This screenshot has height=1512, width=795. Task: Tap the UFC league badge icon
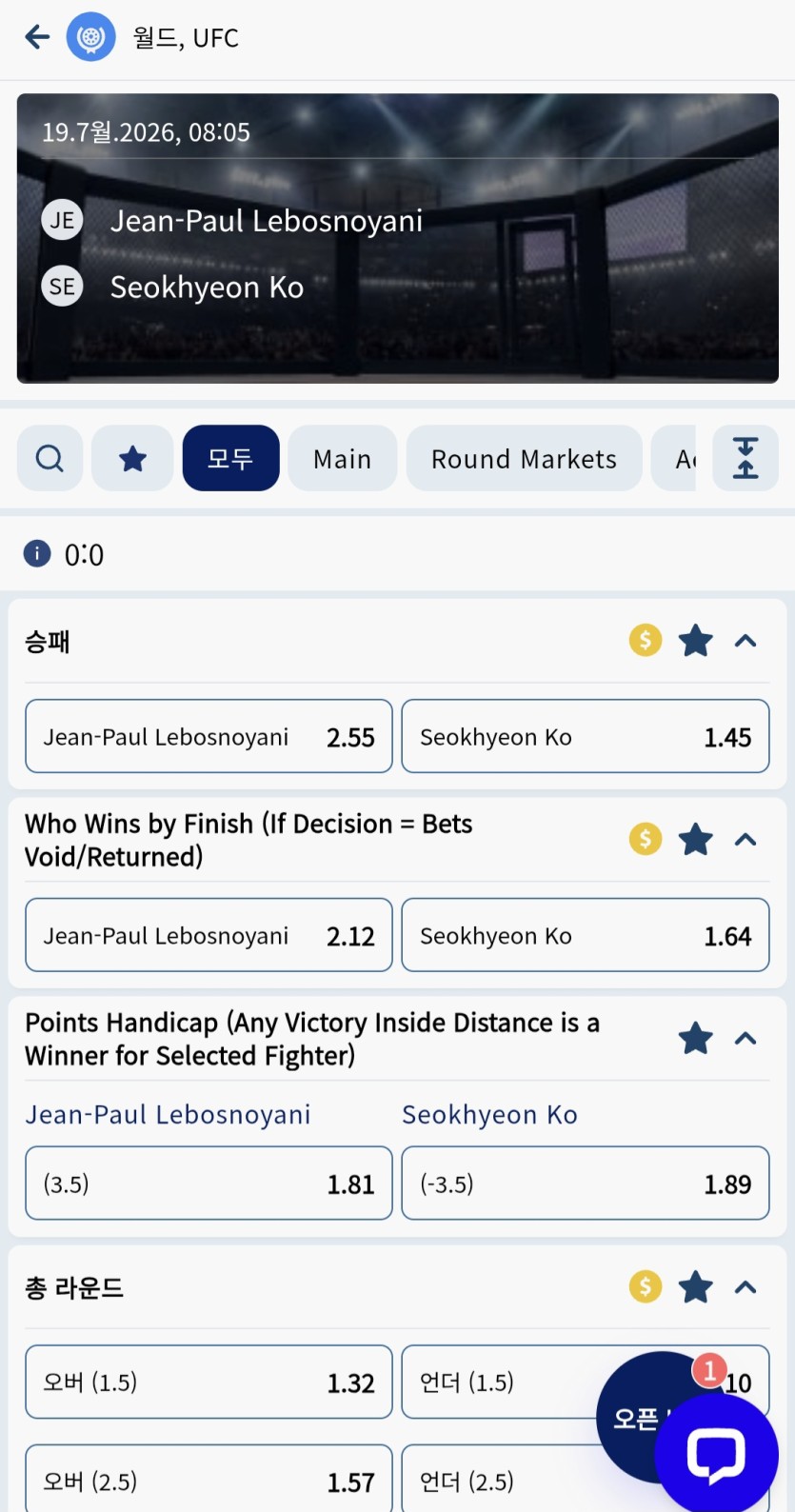click(x=90, y=37)
